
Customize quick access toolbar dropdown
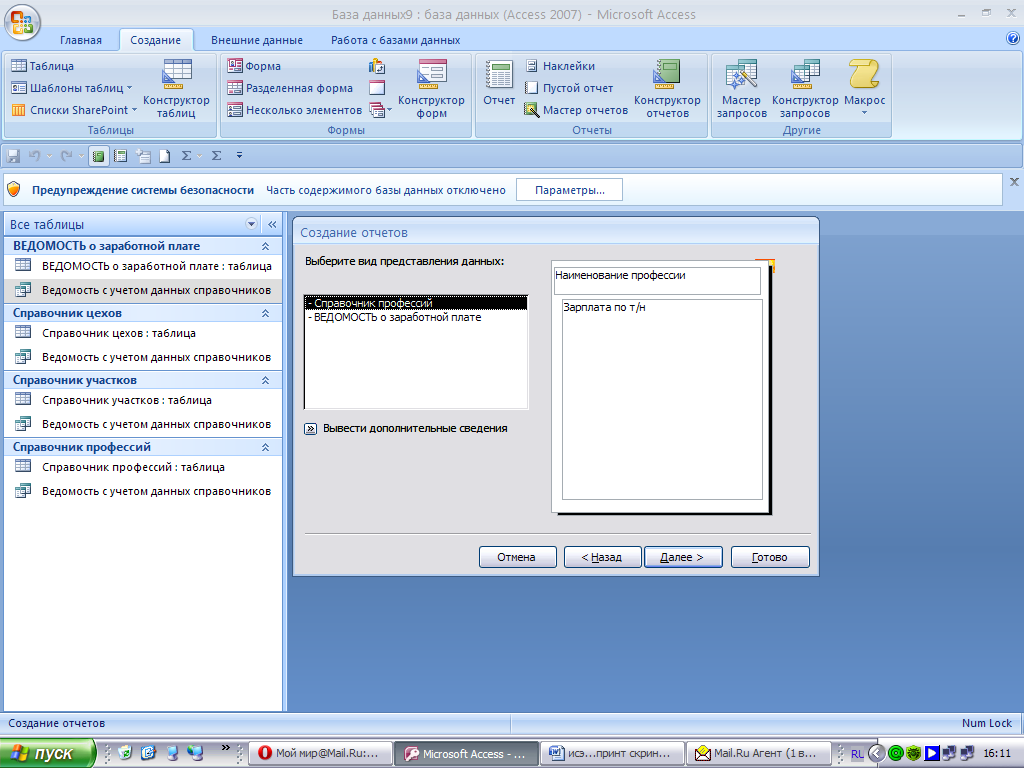coord(240,155)
